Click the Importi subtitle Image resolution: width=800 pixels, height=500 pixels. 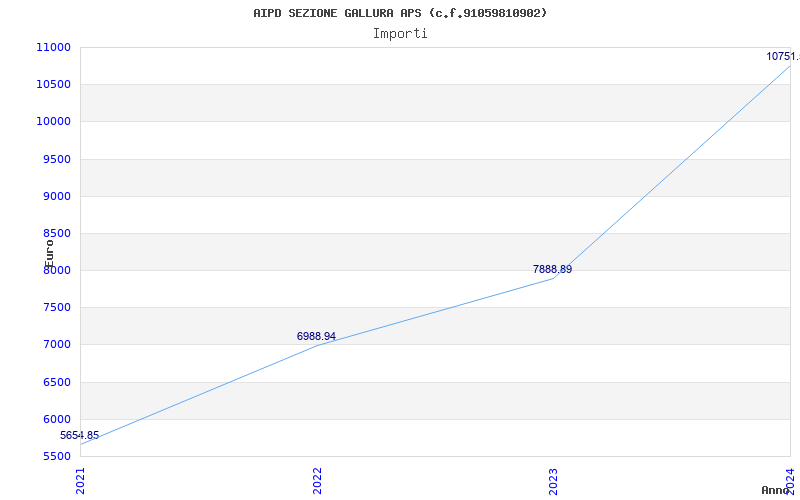pyautogui.click(x=400, y=34)
